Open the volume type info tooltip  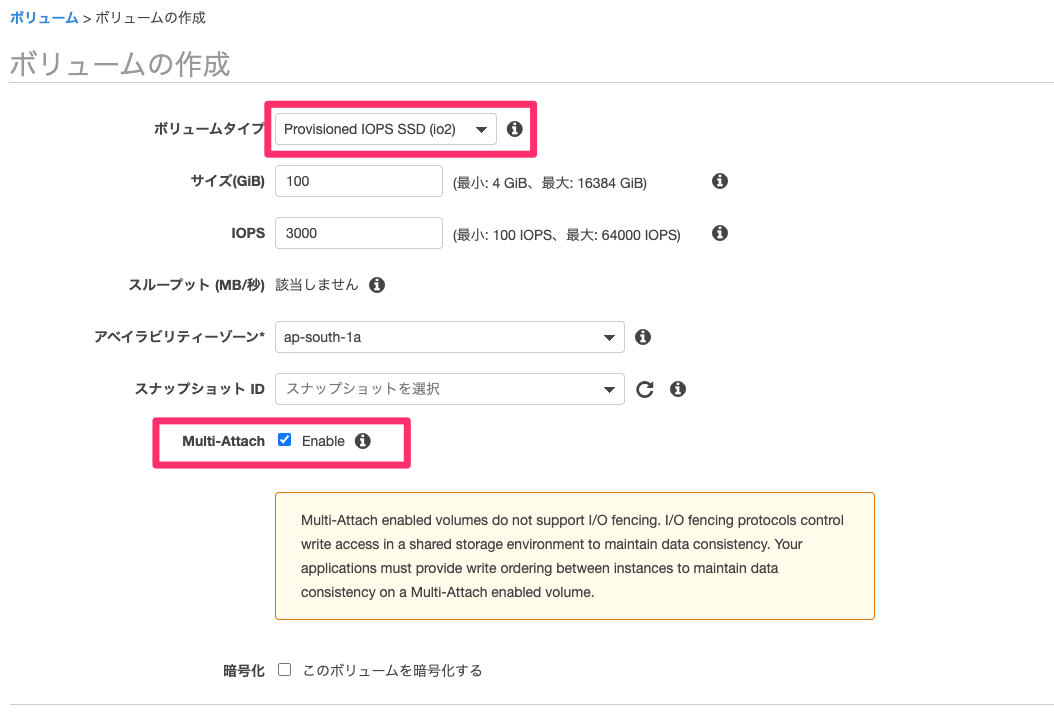pyautogui.click(x=515, y=129)
